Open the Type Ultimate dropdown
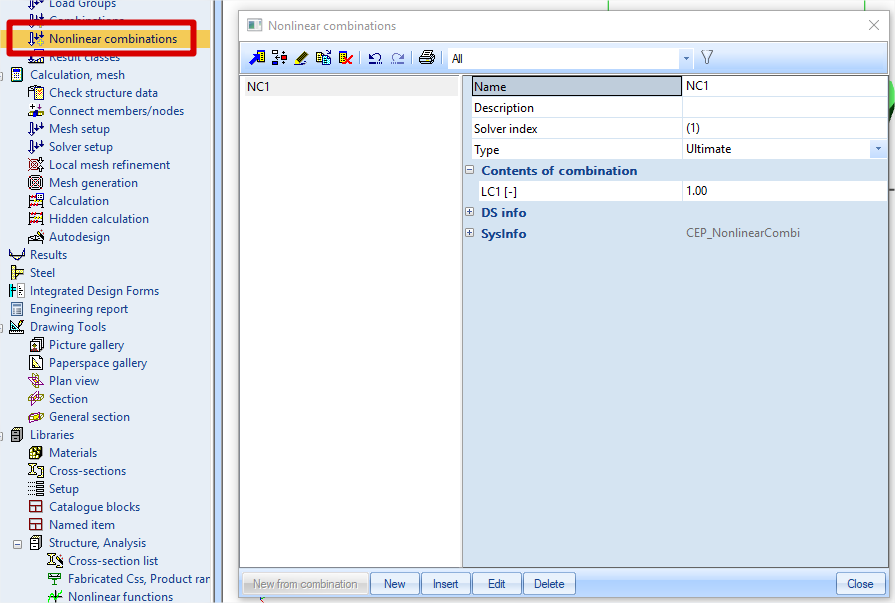 tap(878, 149)
